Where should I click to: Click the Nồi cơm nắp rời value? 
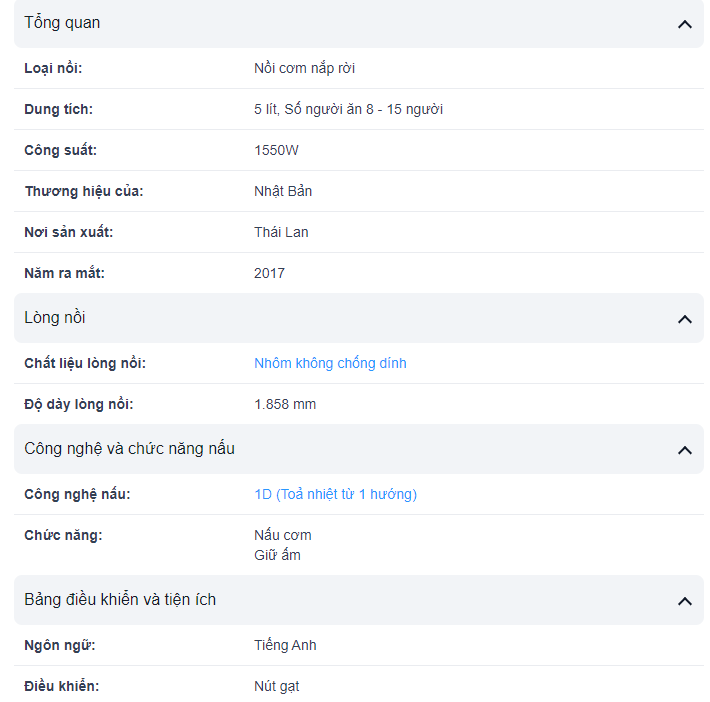tap(304, 68)
